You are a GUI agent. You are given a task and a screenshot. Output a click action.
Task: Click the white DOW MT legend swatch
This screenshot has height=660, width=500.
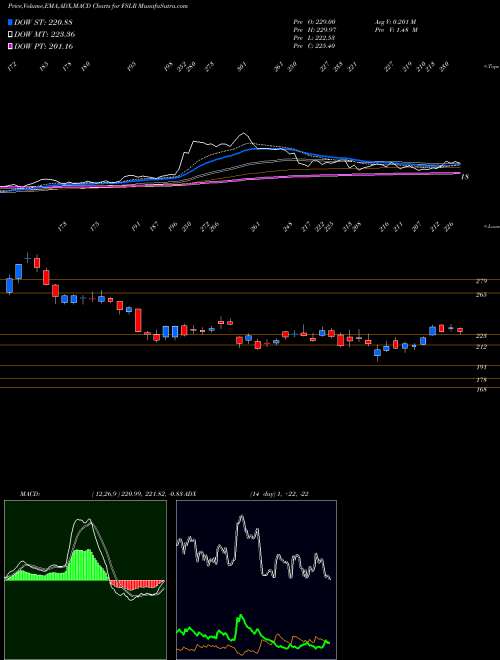click(10, 34)
